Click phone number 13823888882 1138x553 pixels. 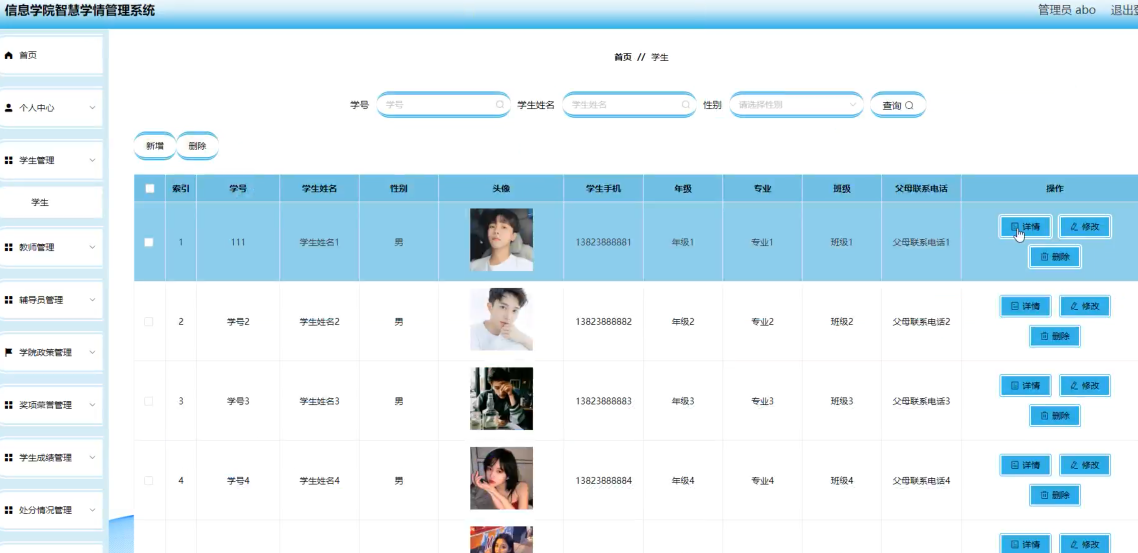pos(603,321)
